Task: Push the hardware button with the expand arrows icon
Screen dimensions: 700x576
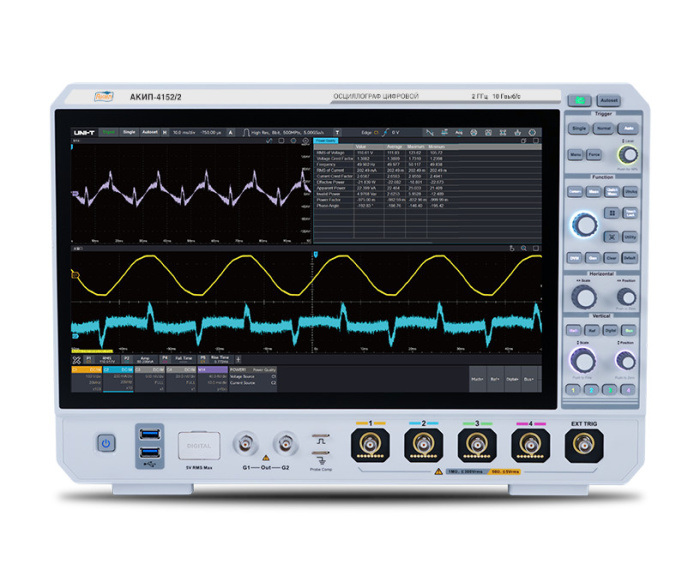Action: pyautogui.click(x=612, y=237)
